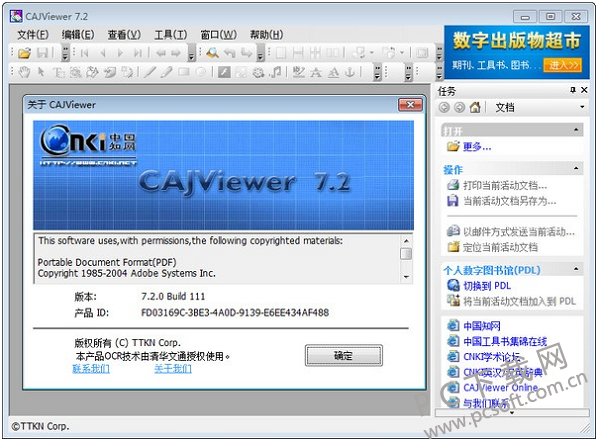Click the anchor toolbar icon
The height and width of the screenshot is (441, 600).
point(350,72)
